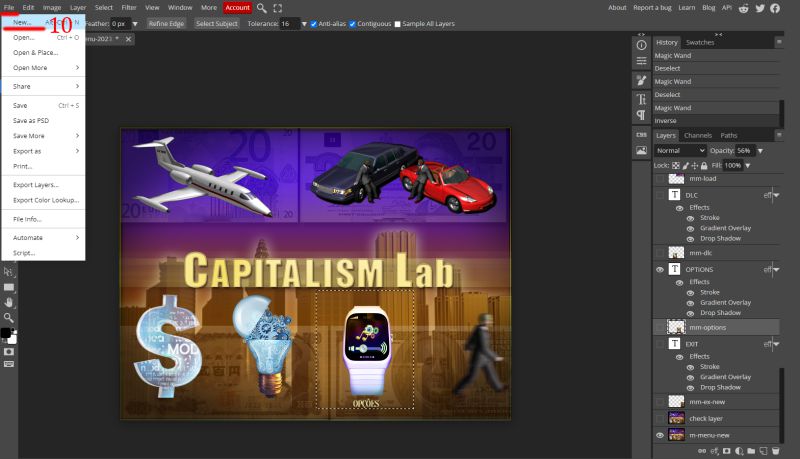Click the Refine Edge button
This screenshot has width=800, height=459.
(x=166, y=24)
